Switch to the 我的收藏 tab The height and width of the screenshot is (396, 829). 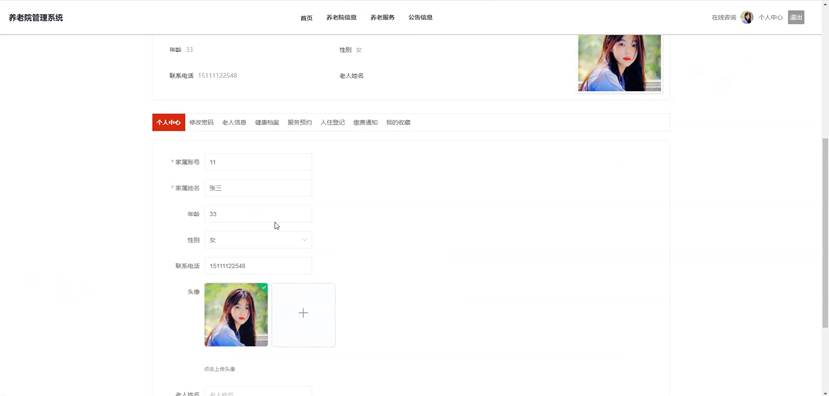click(x=398, y=122)
